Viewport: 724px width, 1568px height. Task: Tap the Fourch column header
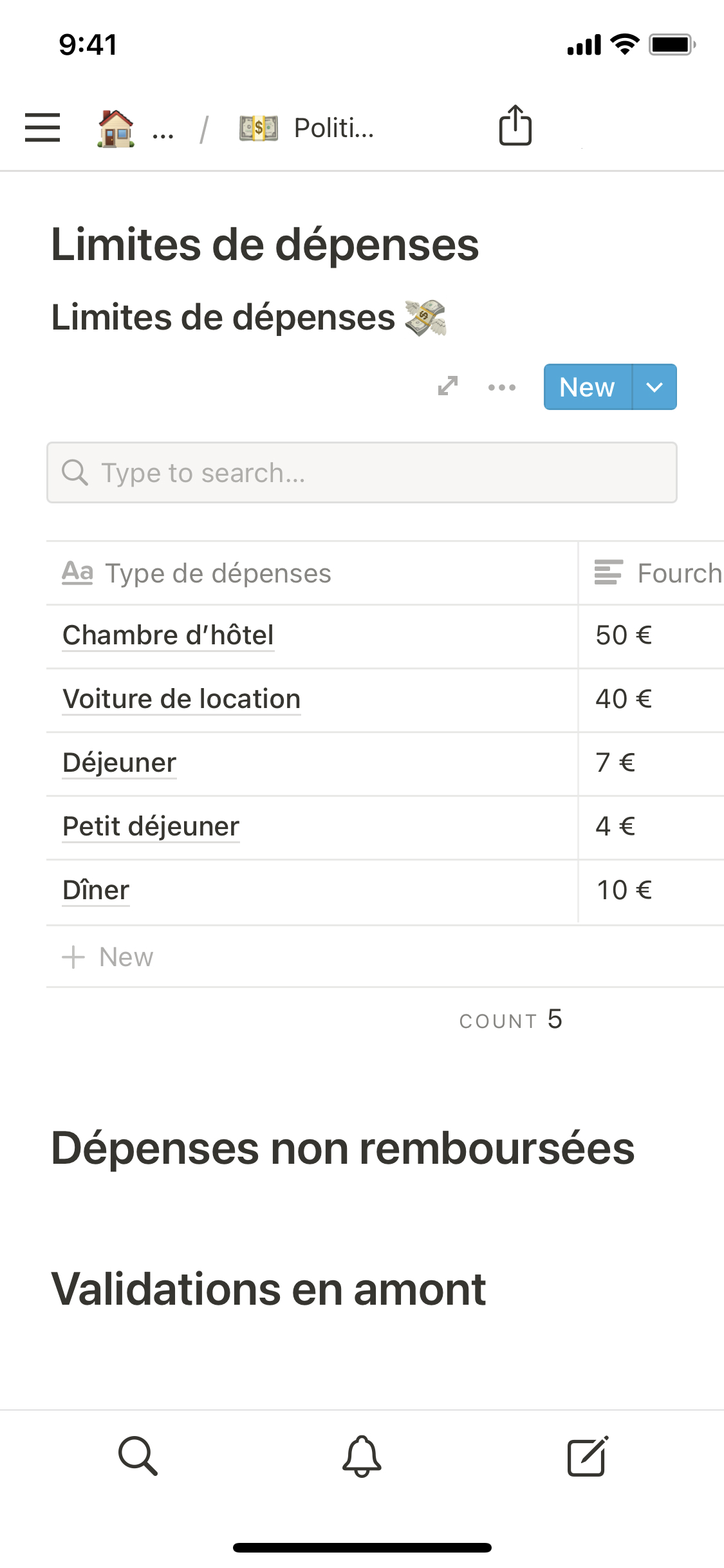coord(658,573)
